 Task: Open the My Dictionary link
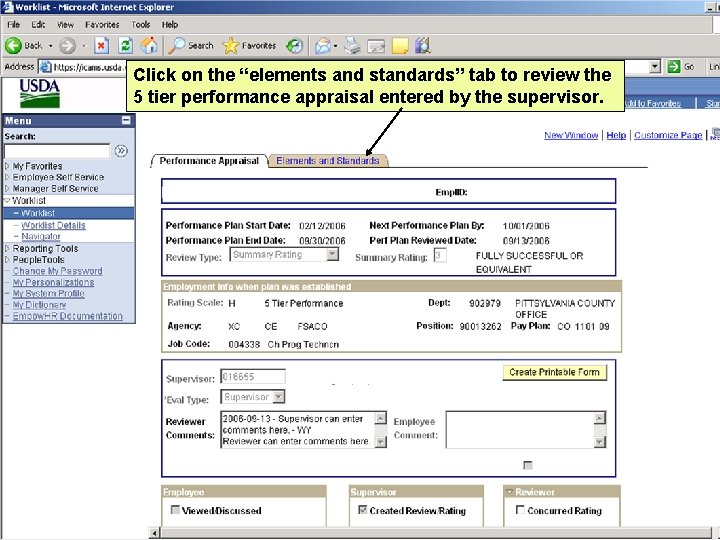39,304
